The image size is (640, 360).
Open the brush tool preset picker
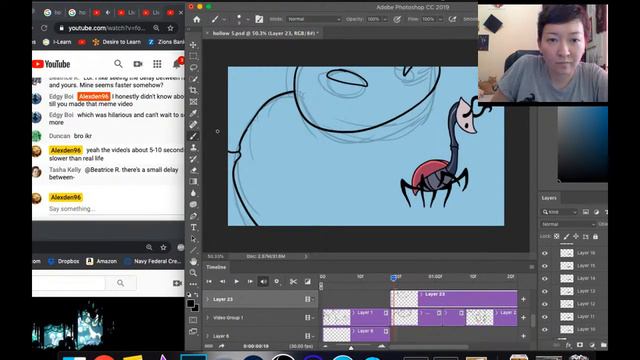[218, 19]
